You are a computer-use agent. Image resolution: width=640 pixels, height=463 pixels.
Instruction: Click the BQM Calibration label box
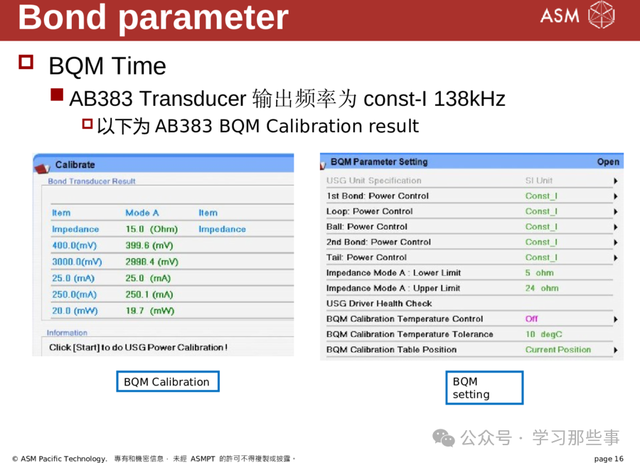coord(168,382)
